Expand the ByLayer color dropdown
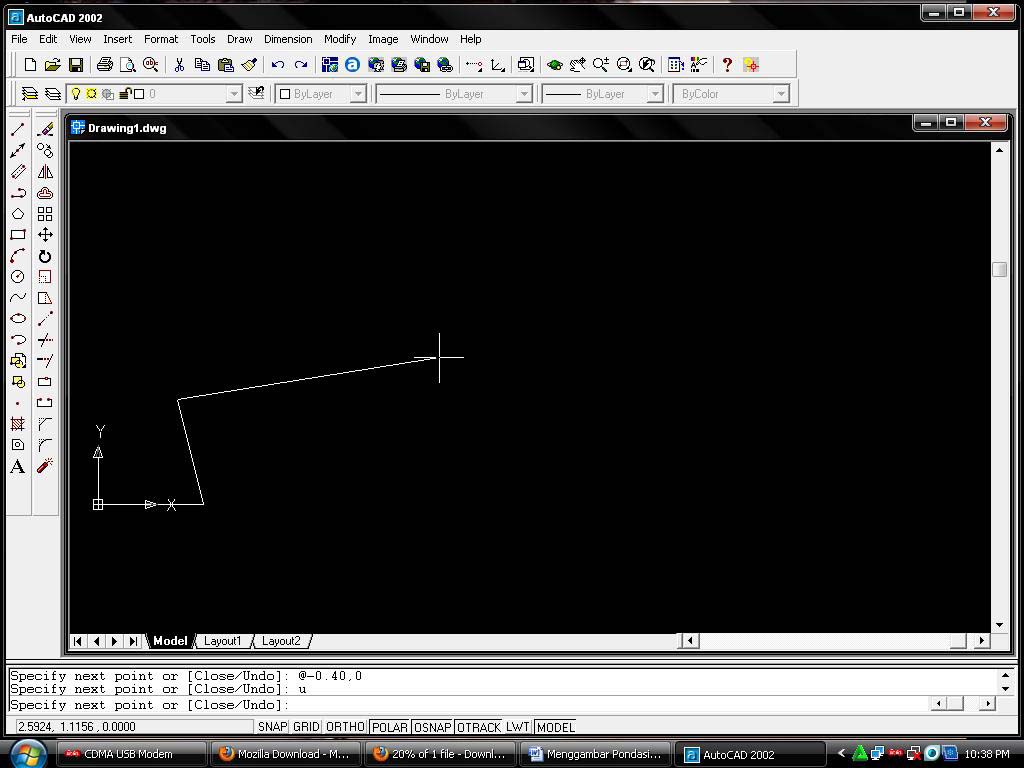The image size is (1024, 768). tap(358, 94)
